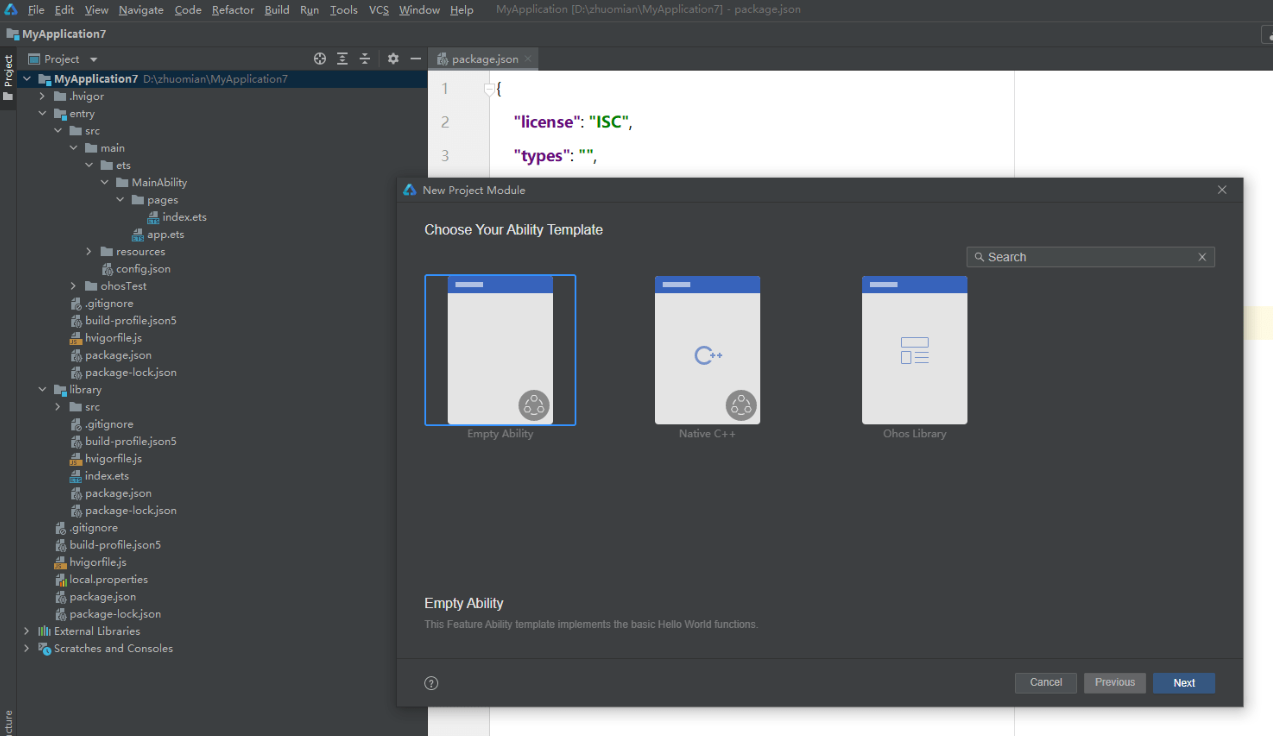Click the locate/select opened file target icon

(320, 59)
